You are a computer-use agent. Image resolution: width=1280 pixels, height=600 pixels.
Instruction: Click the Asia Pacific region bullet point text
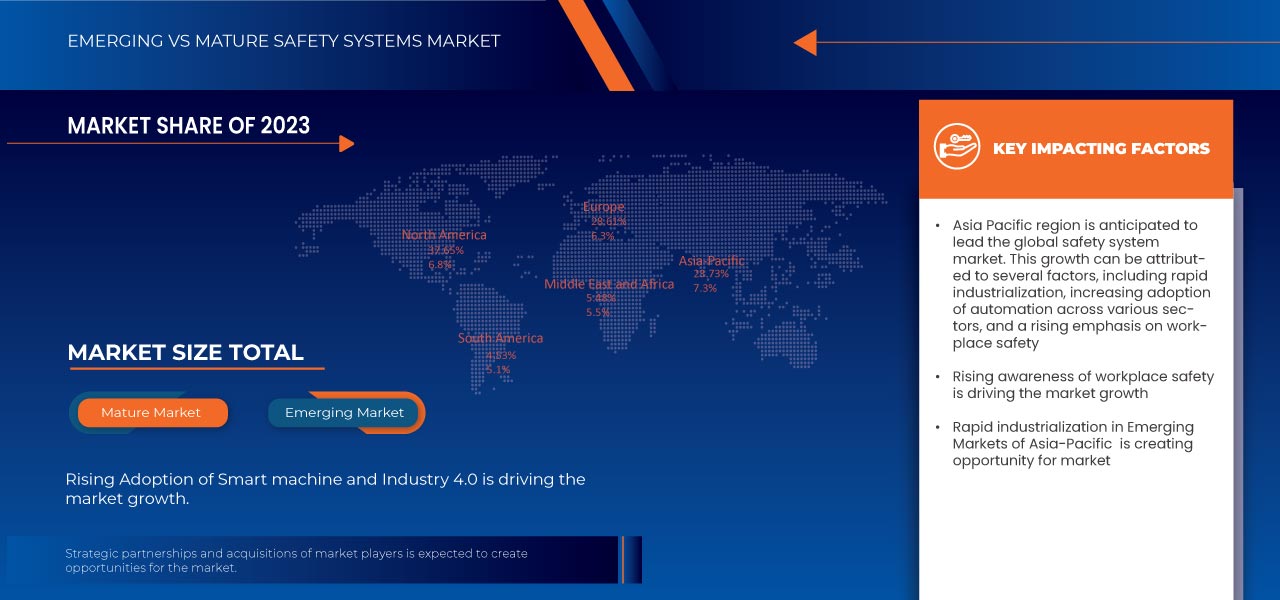point(1080,284)
